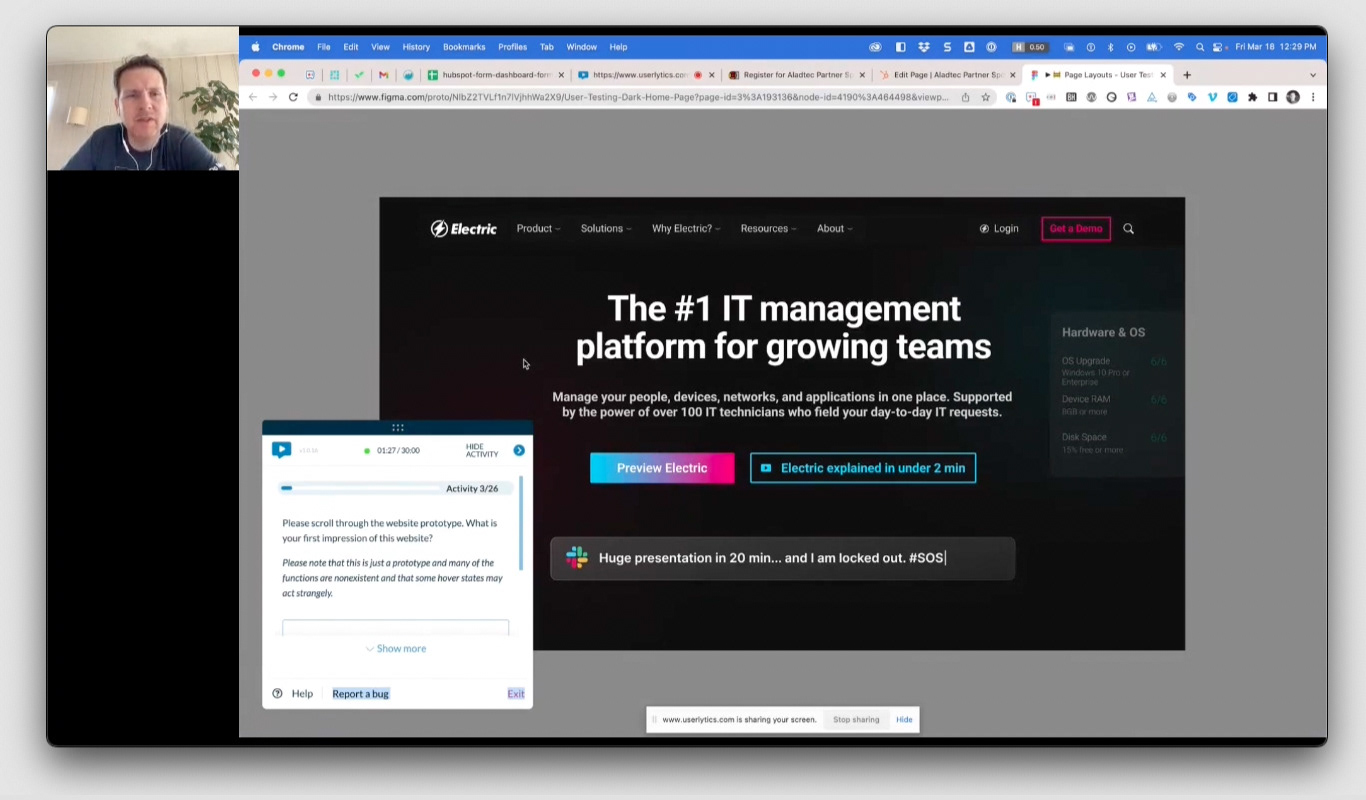Click the Electric logo in site header
Viewport: 1366px width, 800px height.
tap(463, 228)
